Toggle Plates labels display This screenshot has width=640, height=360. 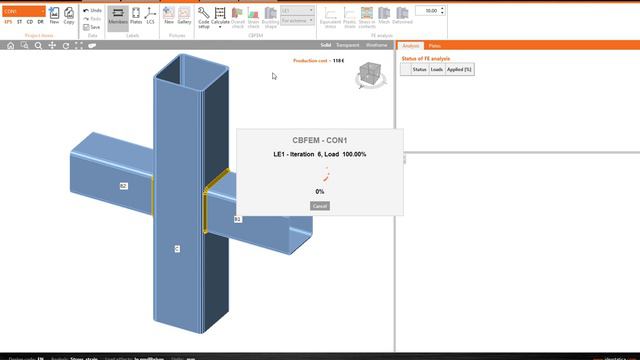point(136,16)
